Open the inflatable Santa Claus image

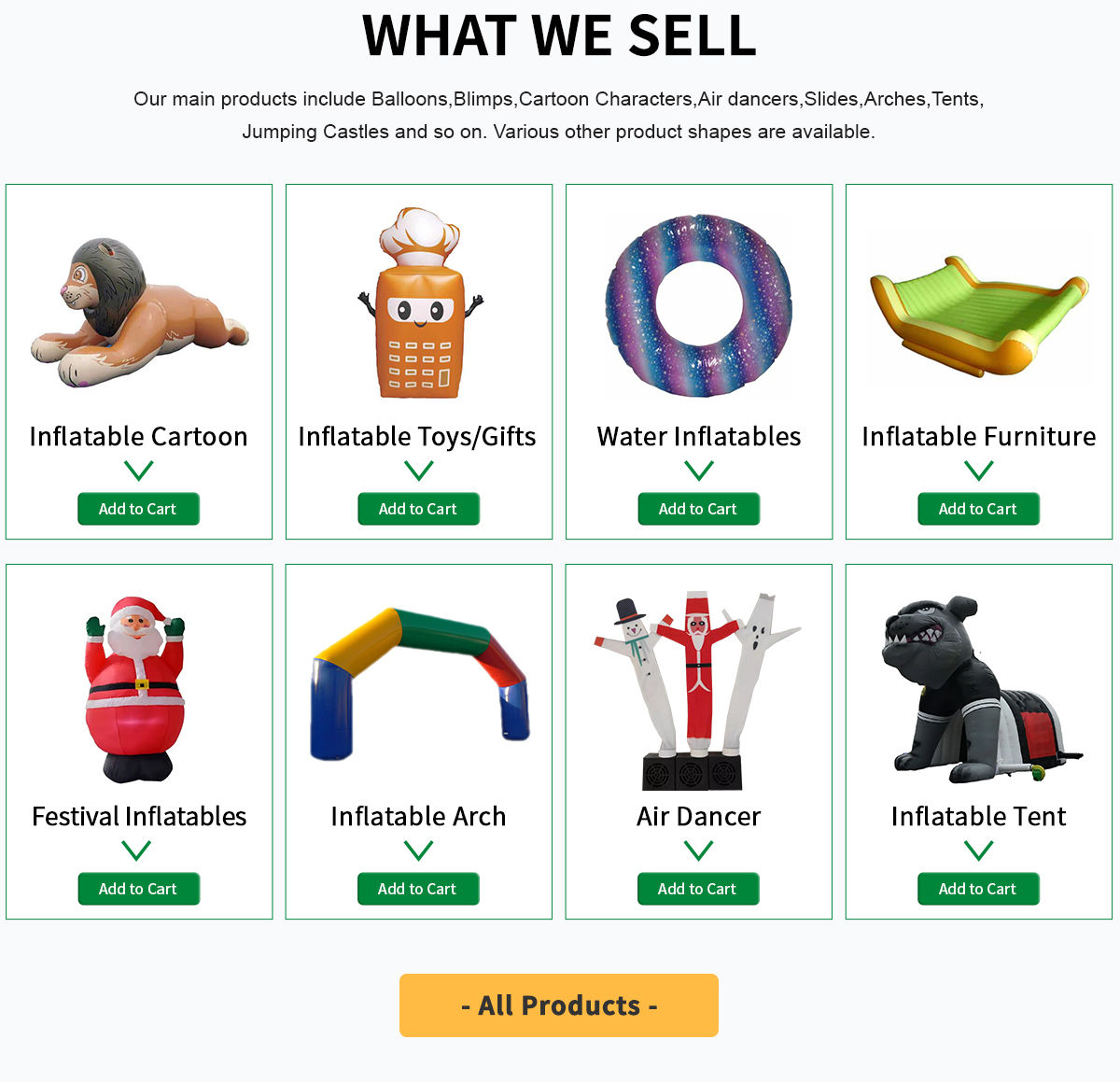[x=136, y=689]
